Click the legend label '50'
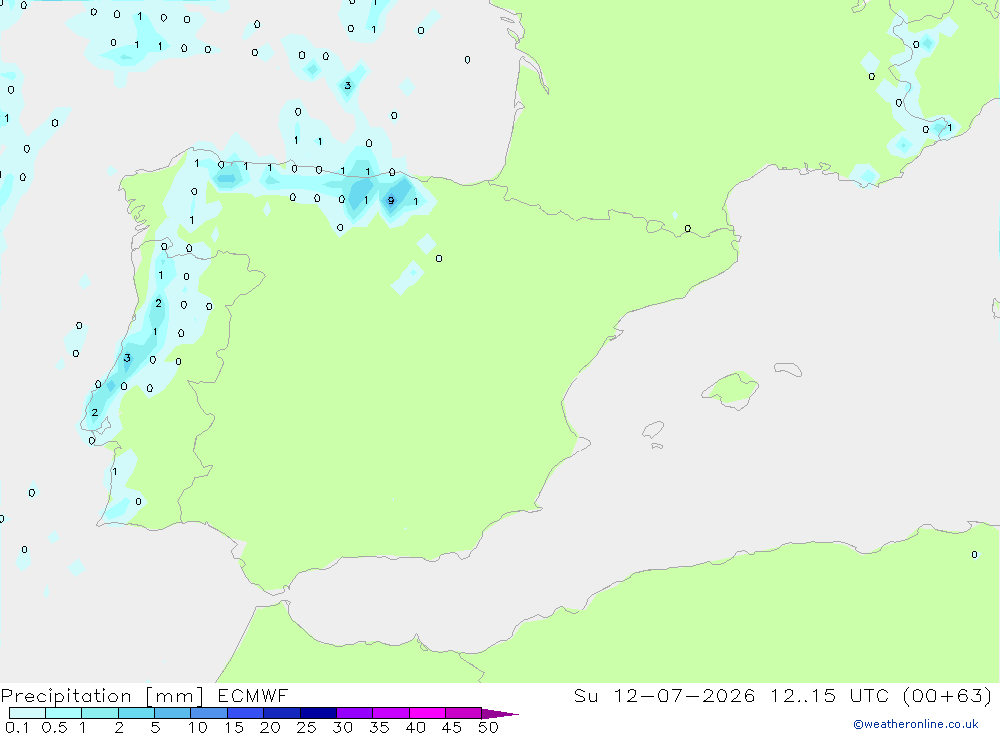This screenshot has height=733, width=1000. 488,727
